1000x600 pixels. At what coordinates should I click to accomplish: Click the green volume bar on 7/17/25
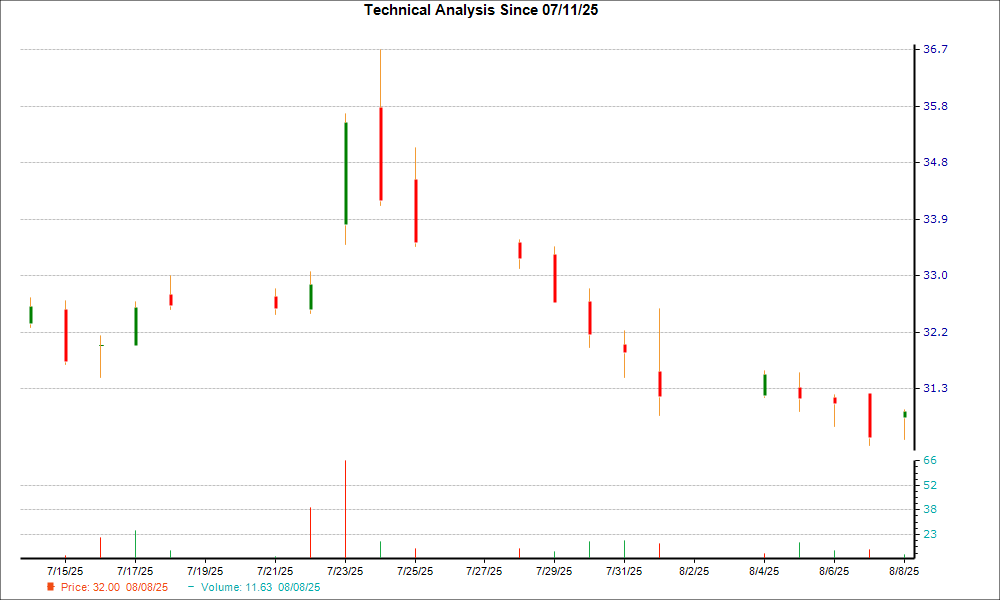[135, 544]
